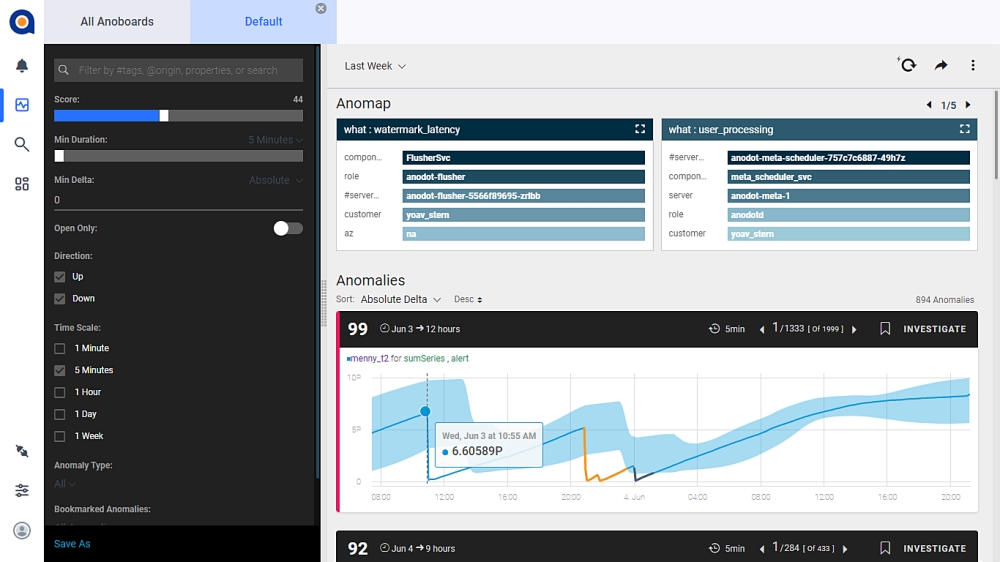Check the 1 Week time scale

(59, 436)
